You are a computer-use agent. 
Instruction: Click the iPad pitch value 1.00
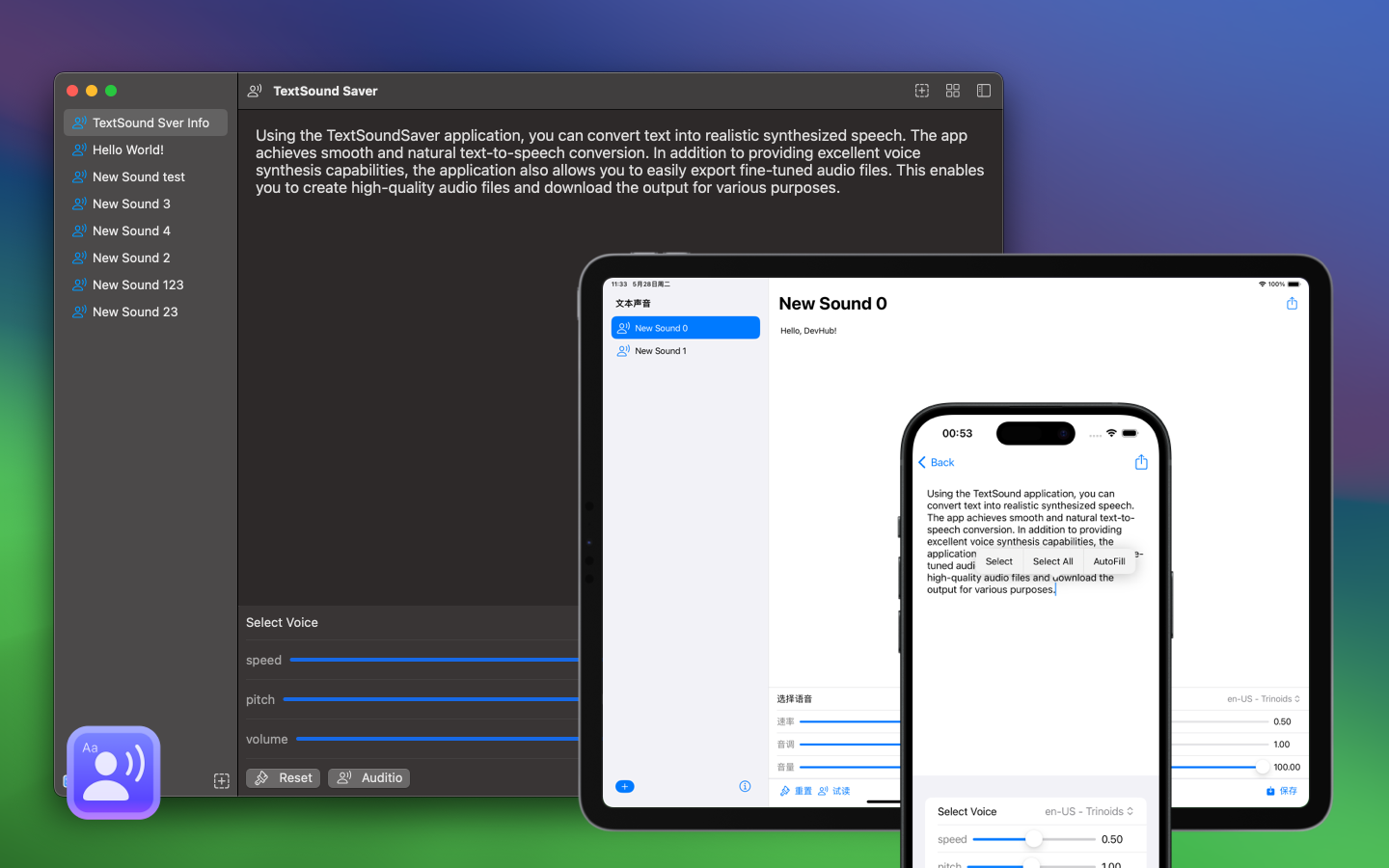(x=1282, y=745)
